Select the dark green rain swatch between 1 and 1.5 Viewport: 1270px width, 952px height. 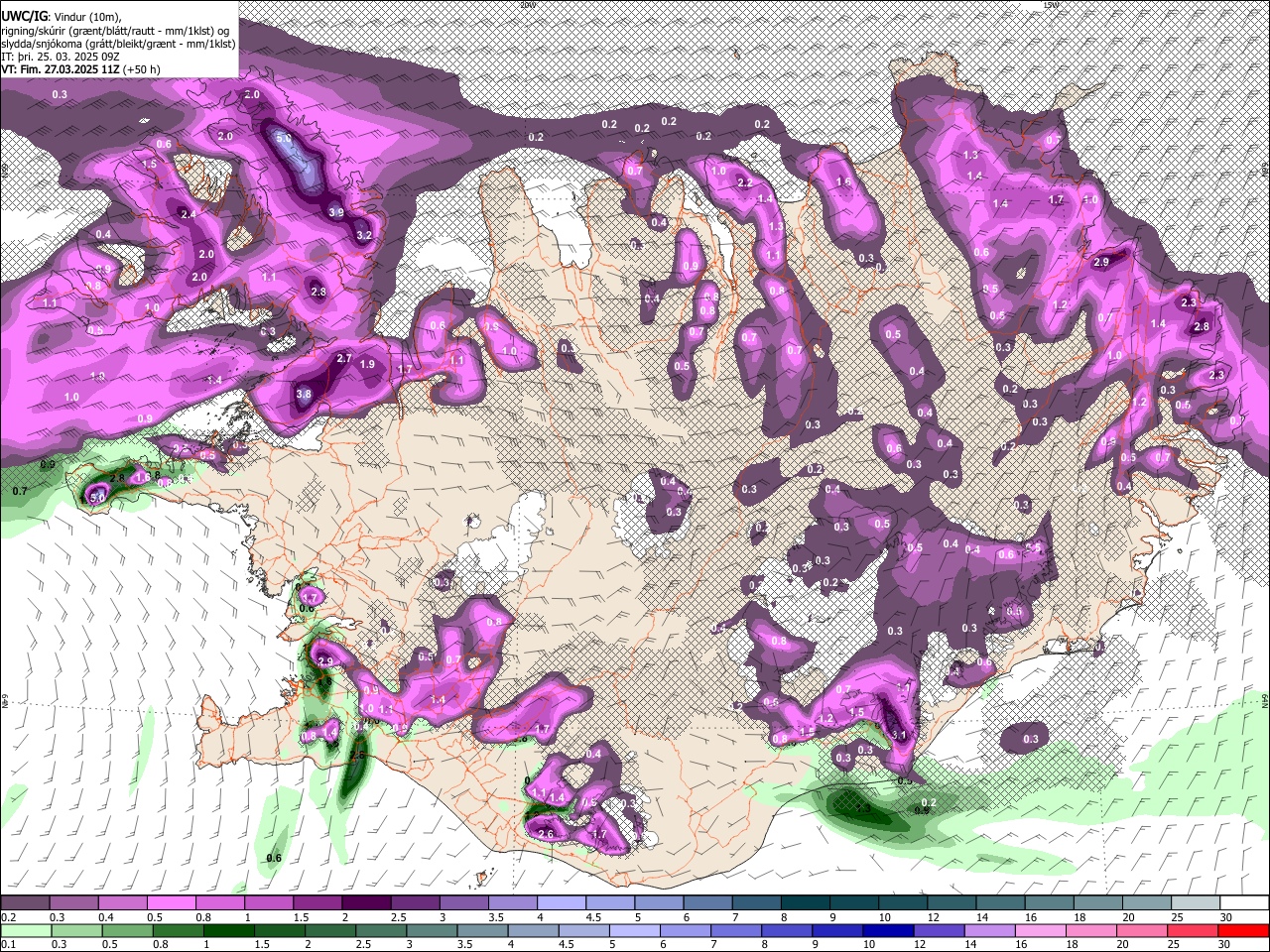[x=228, y=930]
